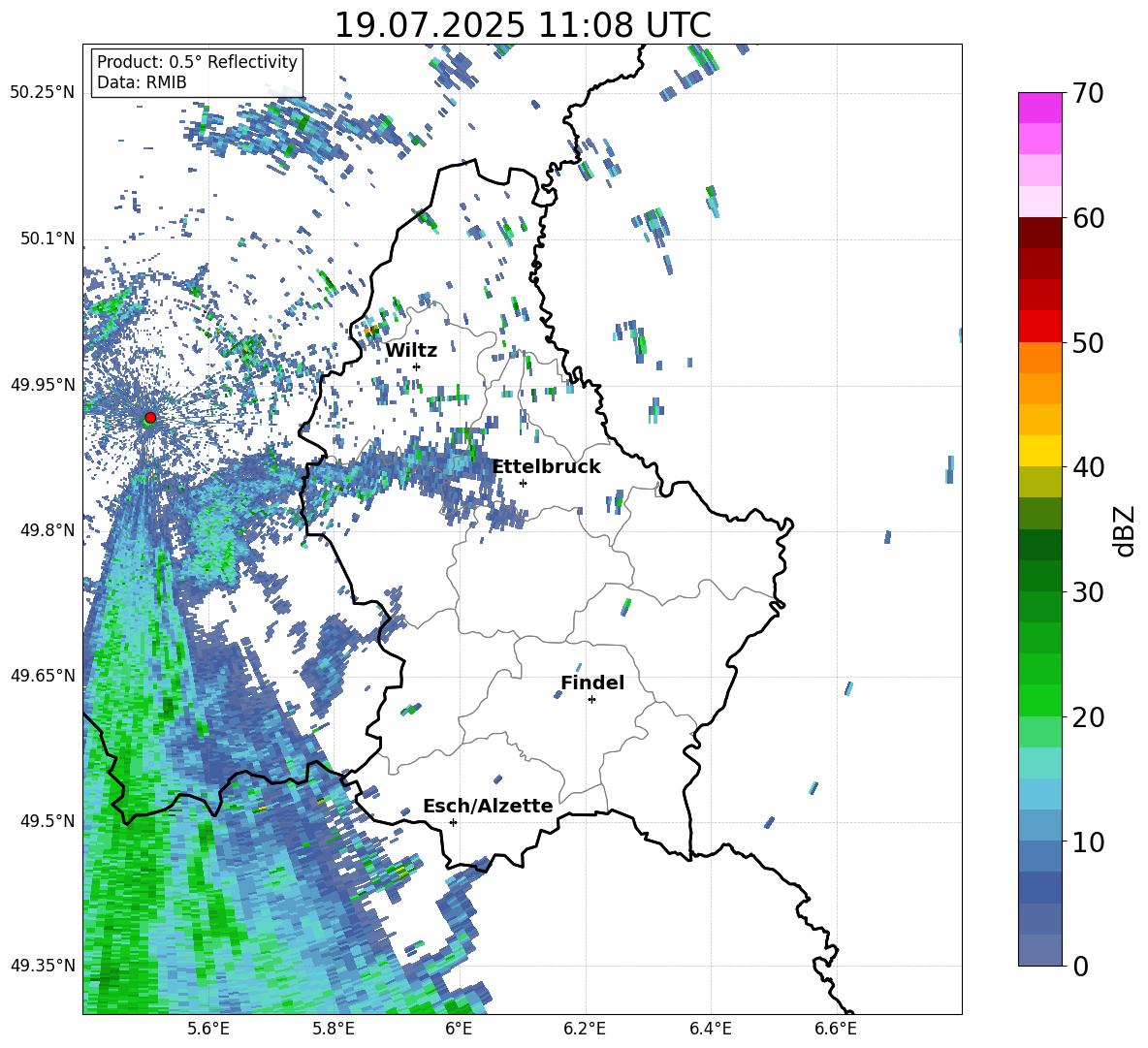Click the Ettelbruck city label
The width and height of the screenshot is (1148, 1048).
[546, 467]
